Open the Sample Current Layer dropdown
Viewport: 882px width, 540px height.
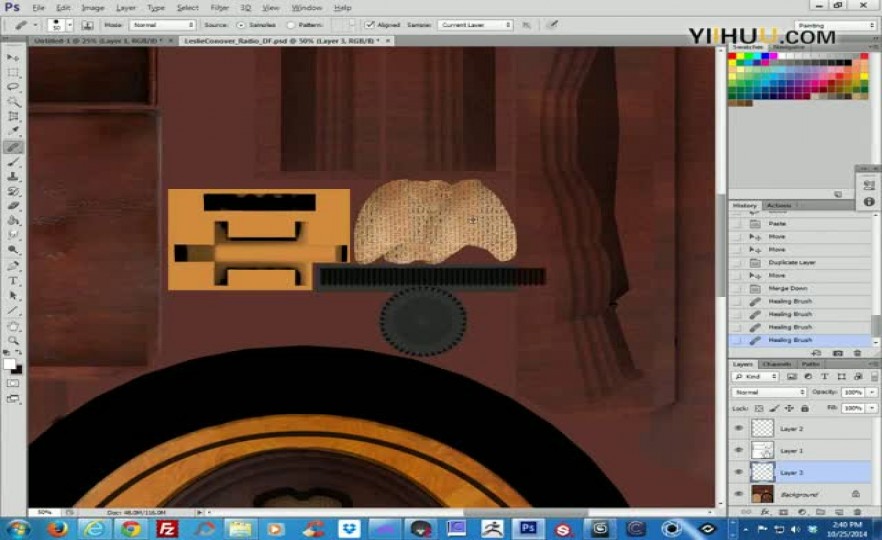[475, 25]
